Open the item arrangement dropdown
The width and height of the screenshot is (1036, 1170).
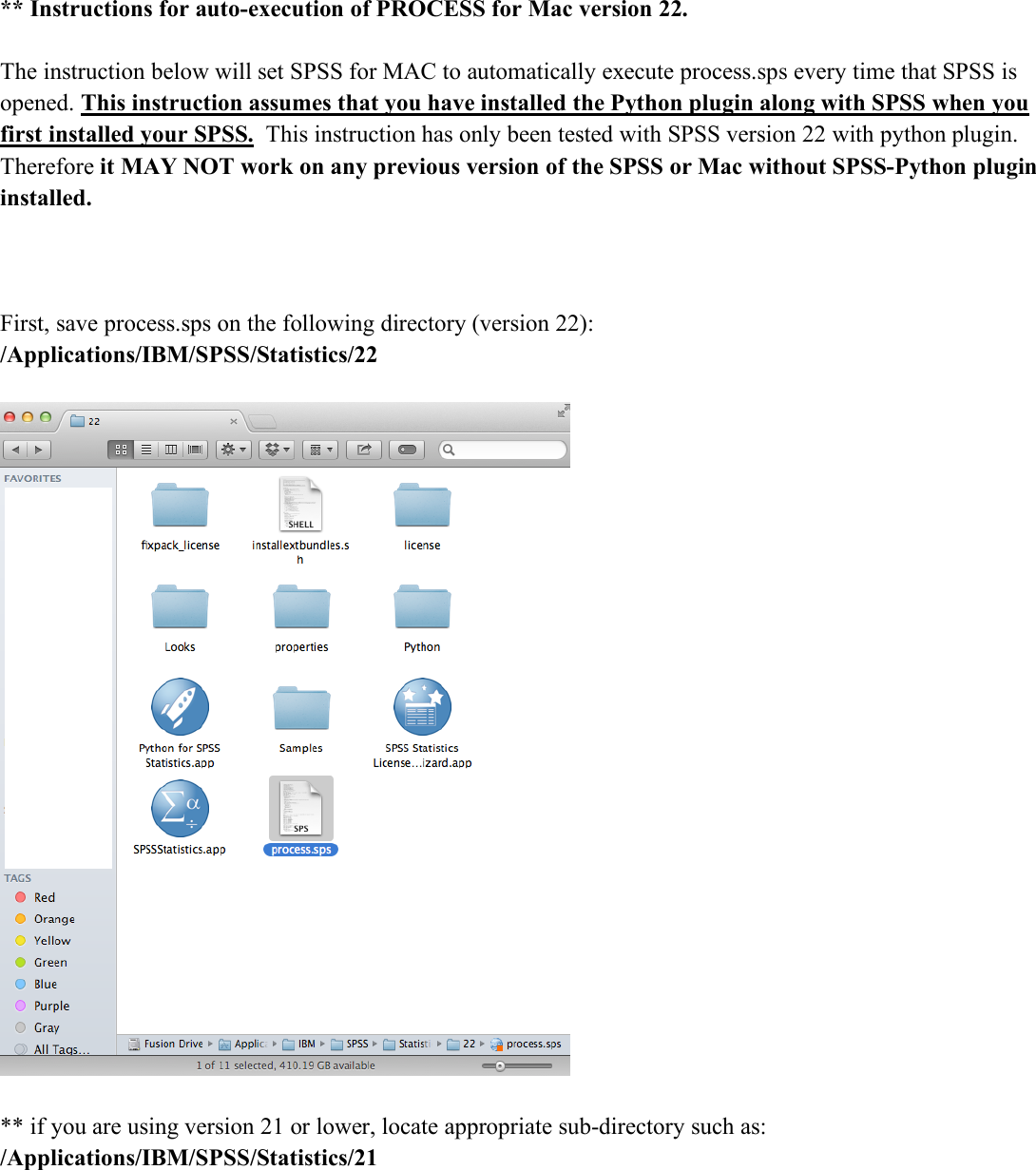coord(320,450)
